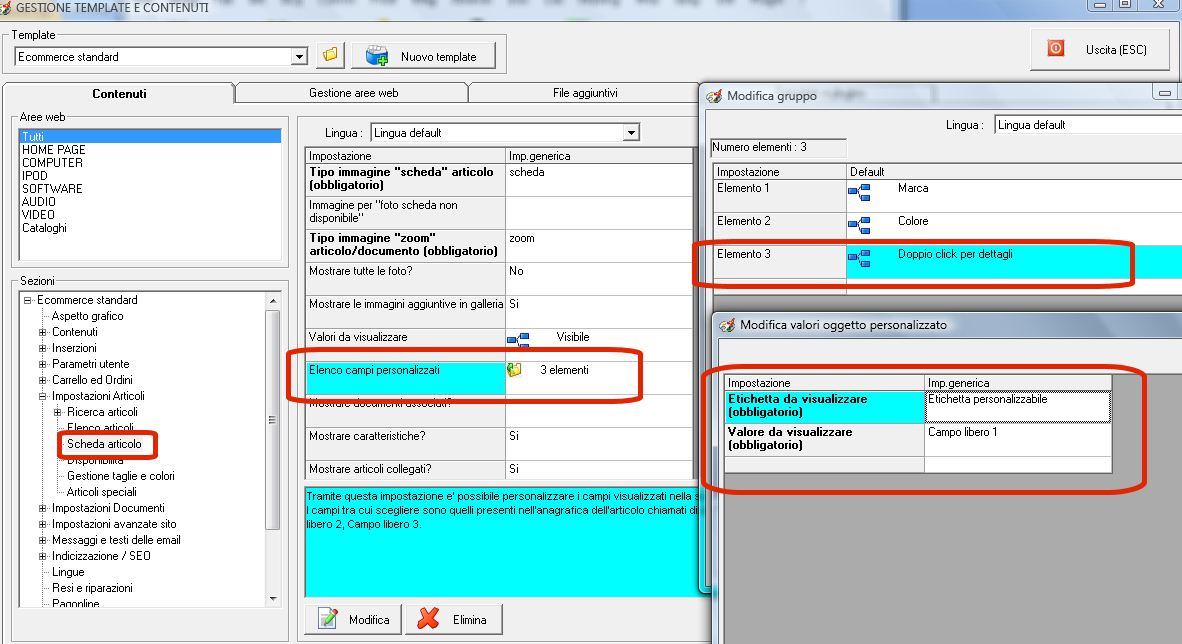
Task: Click the Modifica valori oggetto personalizzato window icon
Action: click(x=727, y=325)
